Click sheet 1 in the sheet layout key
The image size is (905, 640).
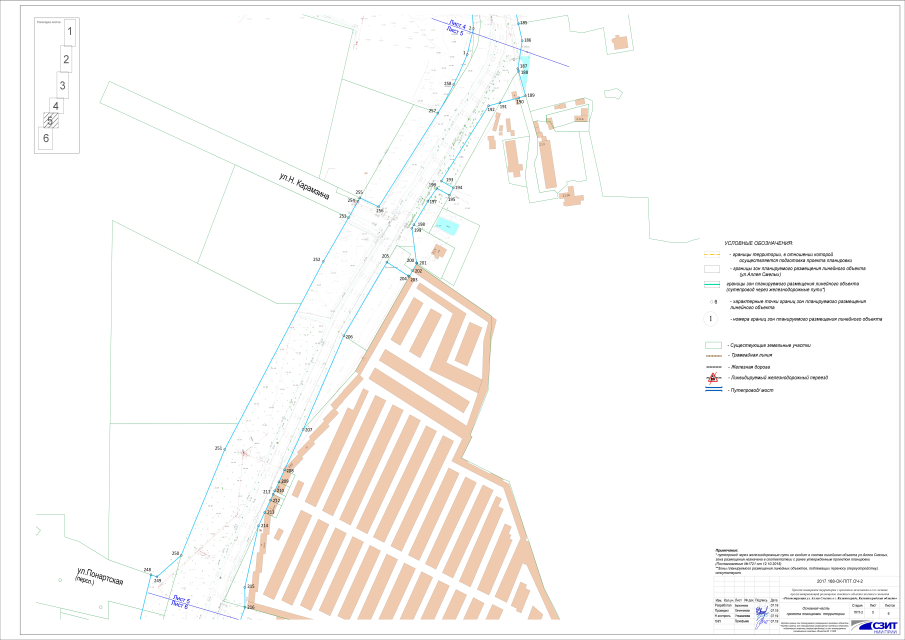(x=69, y=33)
